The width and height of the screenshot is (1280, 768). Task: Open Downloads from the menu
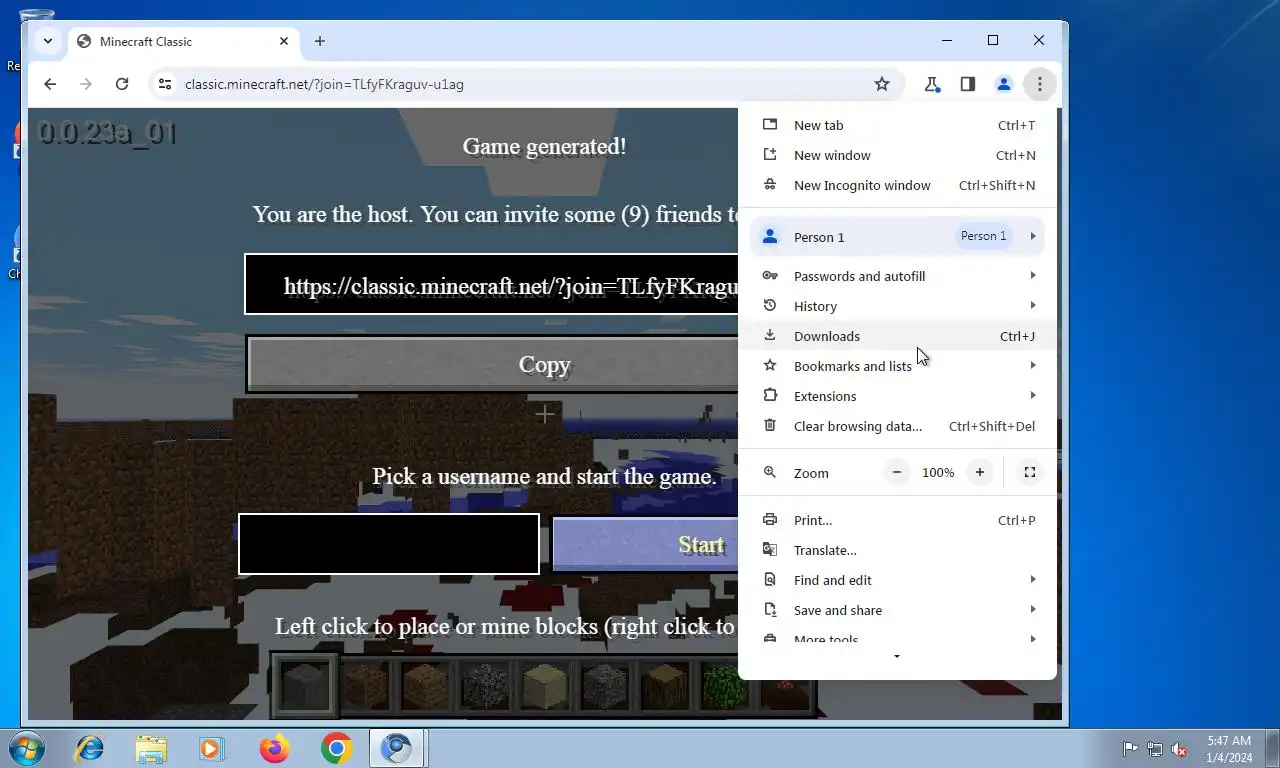point(897,336)
